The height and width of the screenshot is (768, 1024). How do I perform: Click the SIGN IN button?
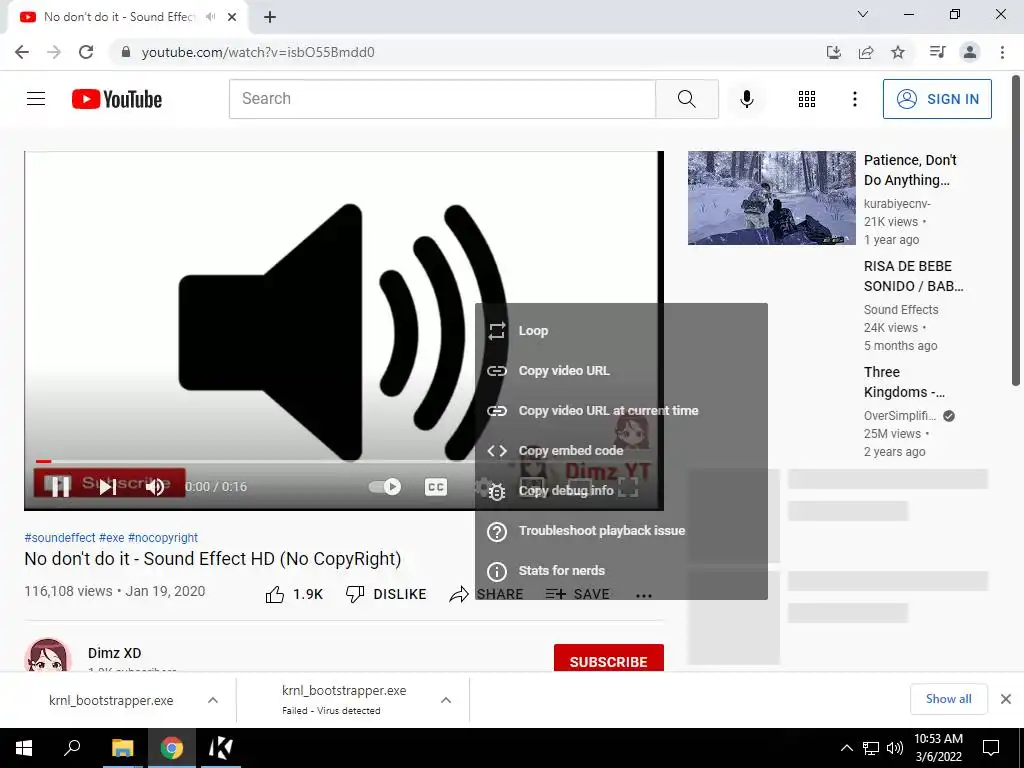click(937, 99)
